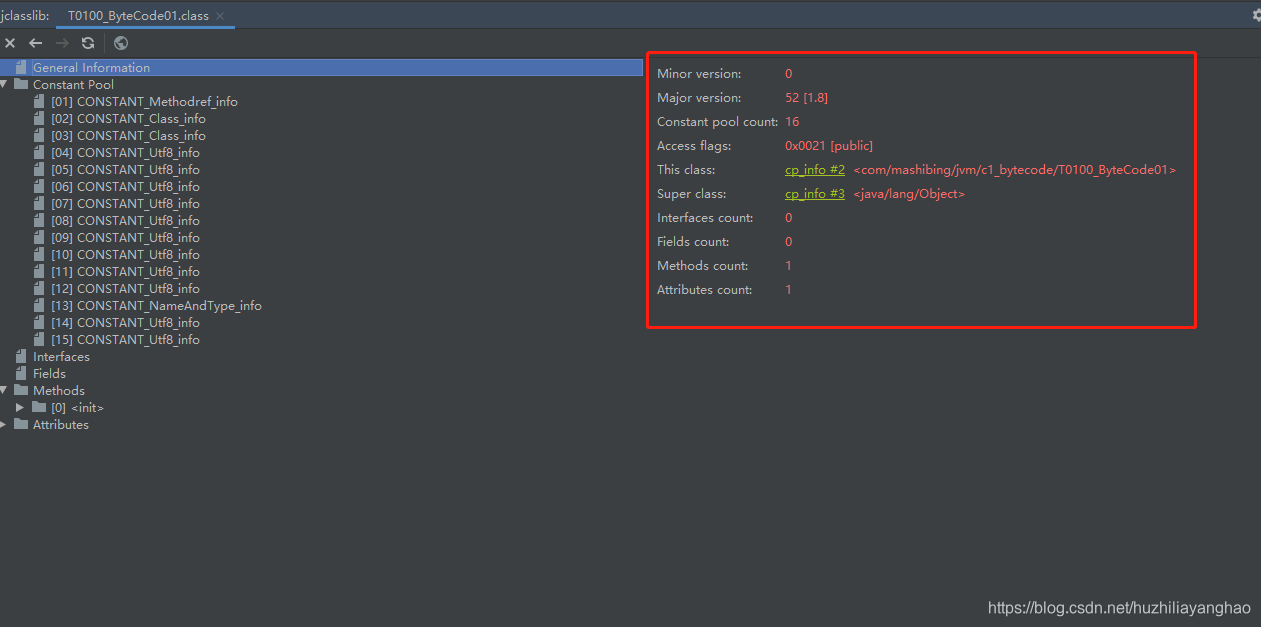Image resolution: width=1261 pixels, height=627 pixels.
Task: Open the CSDN blog watermark link
Action: click(1118, 607)
